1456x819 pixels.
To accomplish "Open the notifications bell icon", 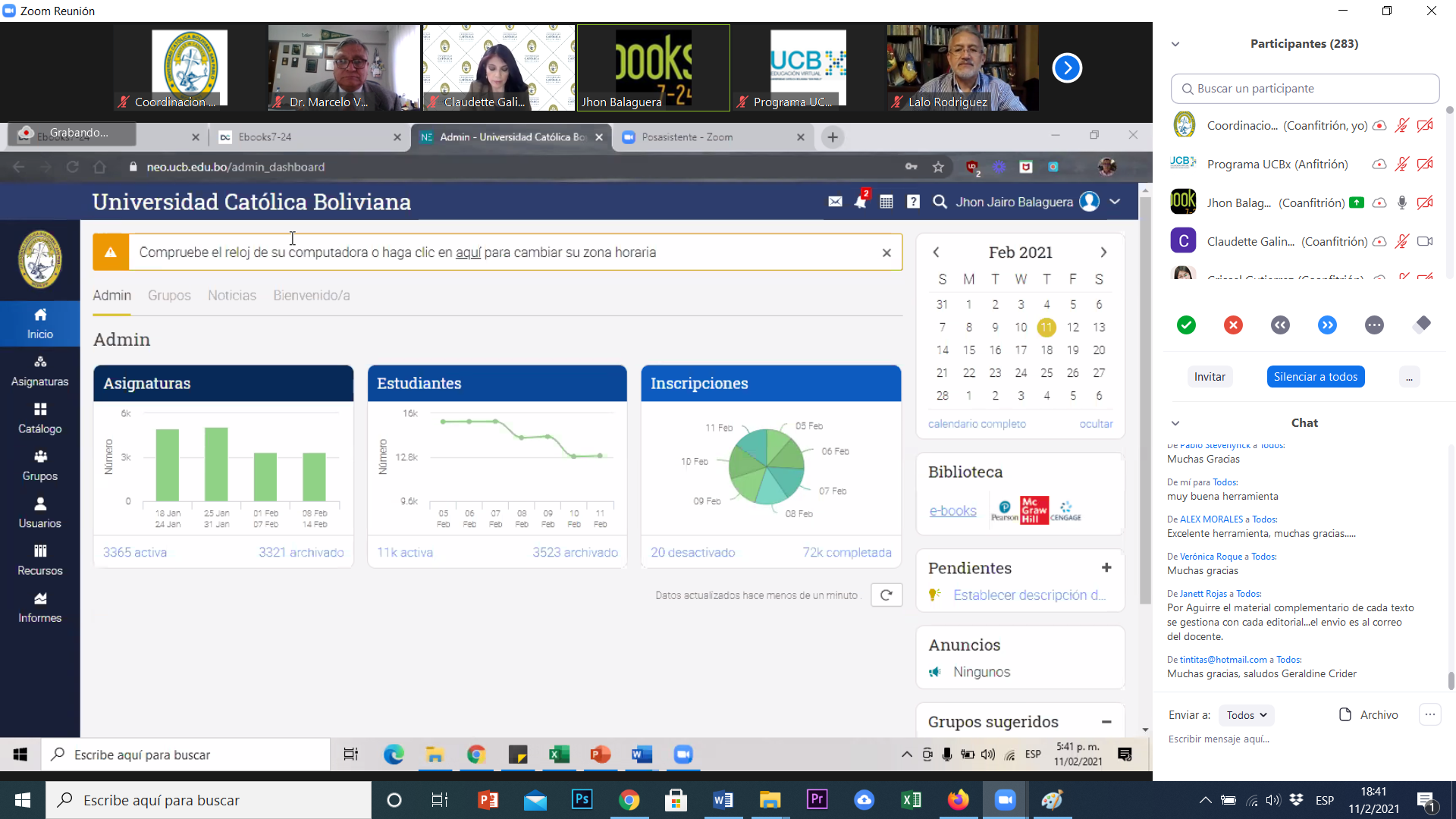I will point(860,202).
